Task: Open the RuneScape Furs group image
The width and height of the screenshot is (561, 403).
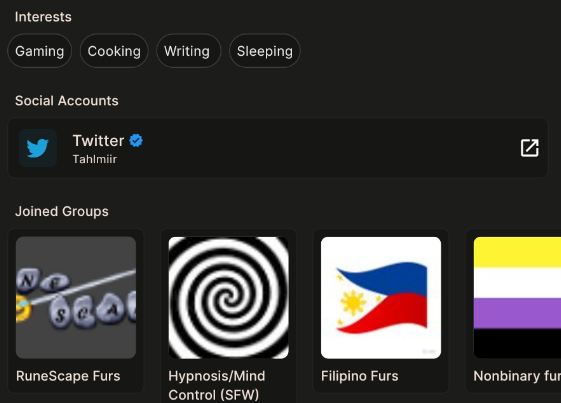Action: coord(76,297)
